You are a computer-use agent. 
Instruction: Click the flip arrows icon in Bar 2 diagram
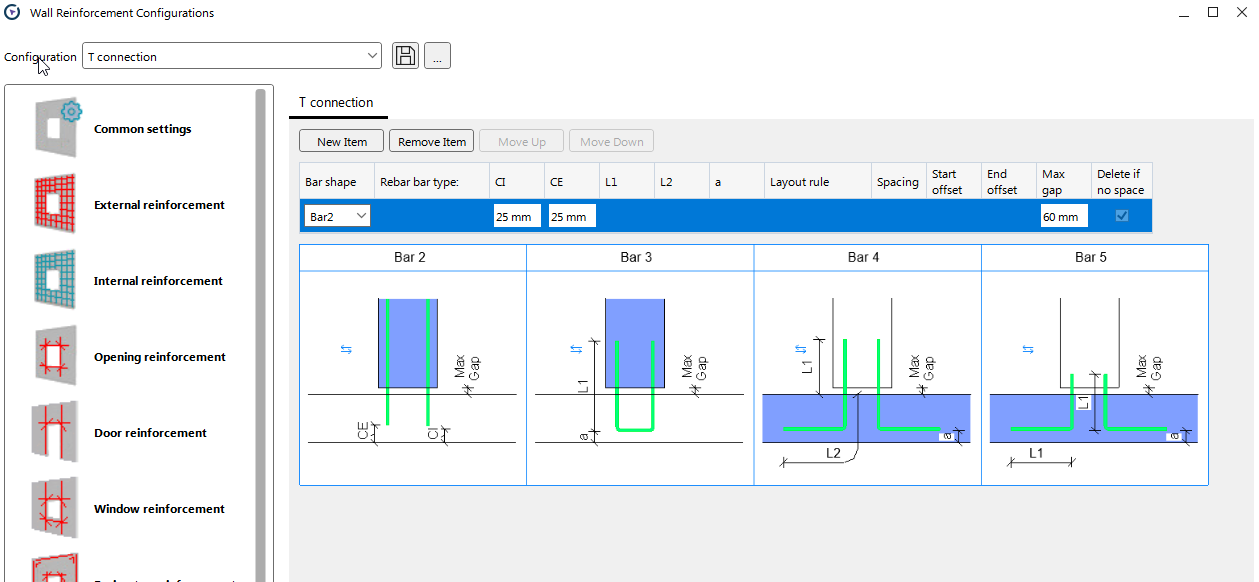point(346,349)
